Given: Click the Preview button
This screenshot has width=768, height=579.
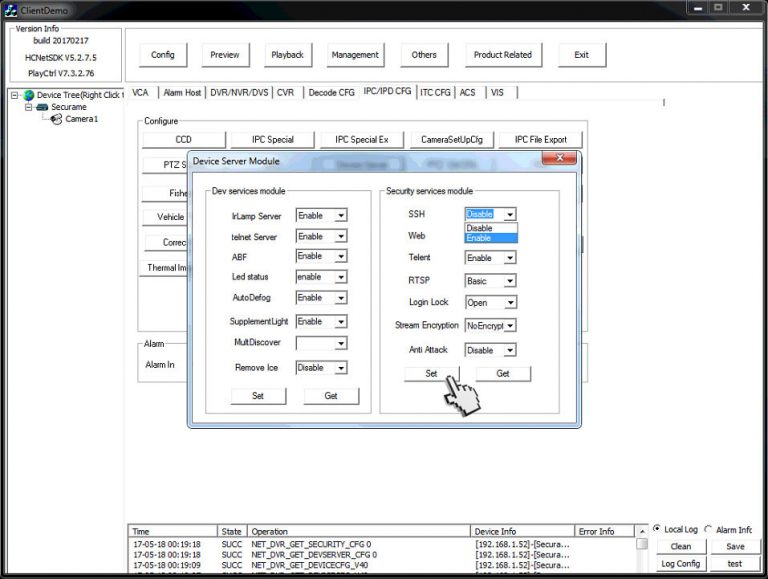Looking at the screenshot, I should pos(225,55).
